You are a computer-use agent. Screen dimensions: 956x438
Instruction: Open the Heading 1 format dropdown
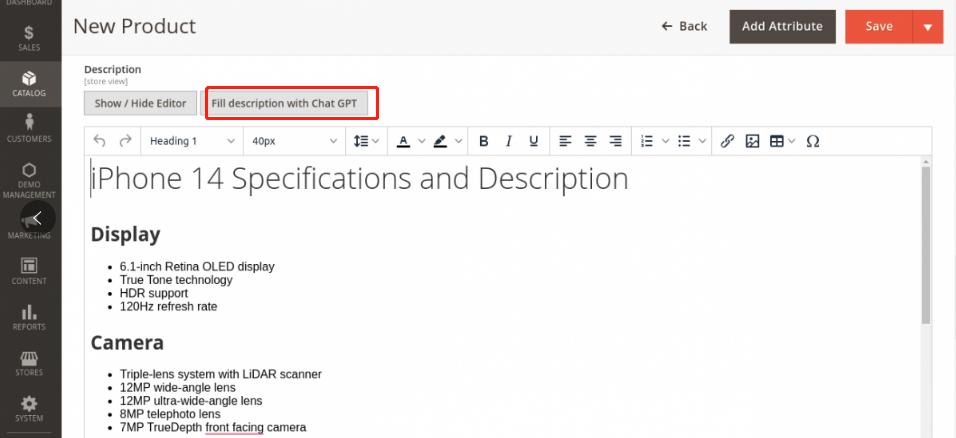click(192, 142)
